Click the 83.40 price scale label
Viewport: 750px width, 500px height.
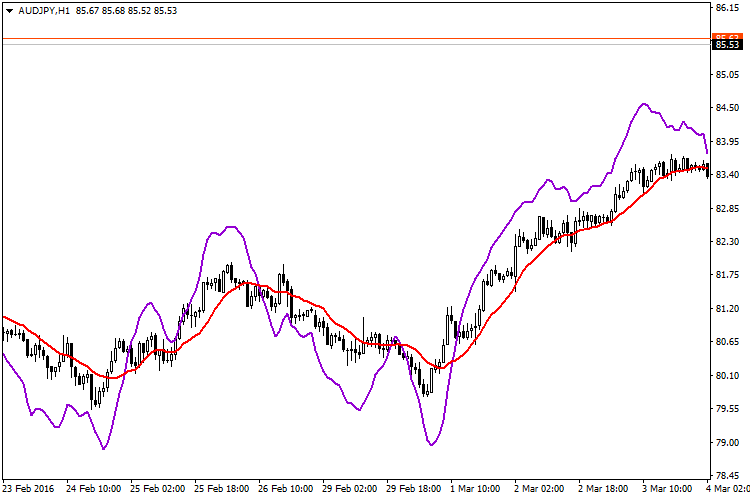[x=727, y=175]
